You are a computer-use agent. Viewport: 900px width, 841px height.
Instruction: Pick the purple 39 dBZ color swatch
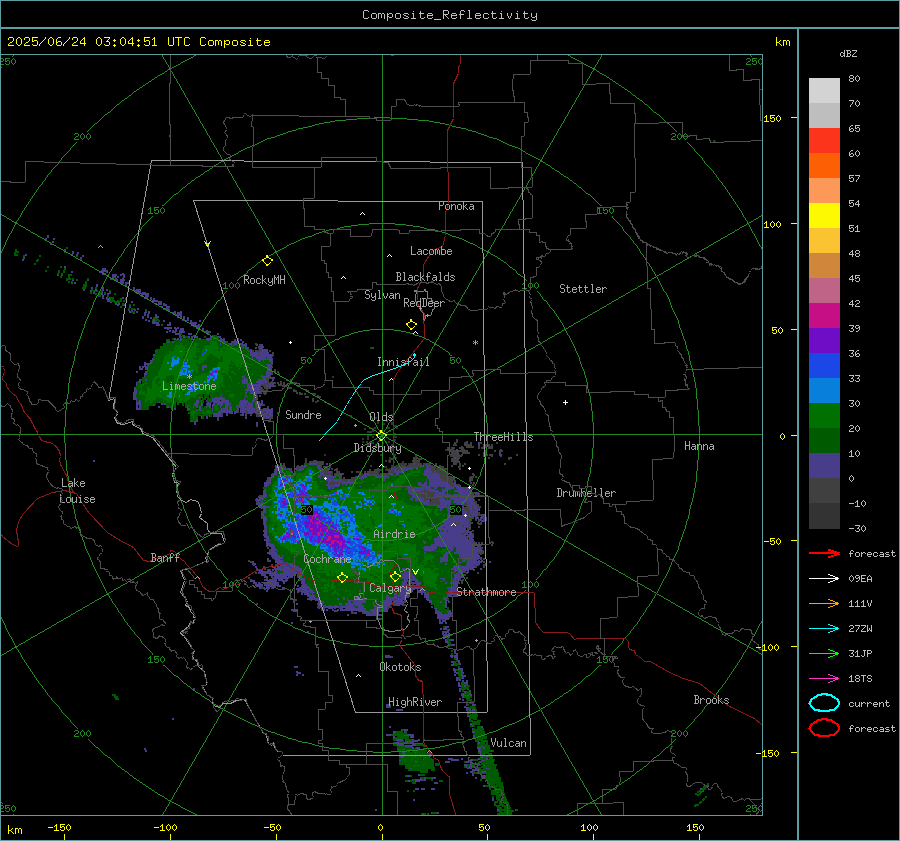pos(824,340)
